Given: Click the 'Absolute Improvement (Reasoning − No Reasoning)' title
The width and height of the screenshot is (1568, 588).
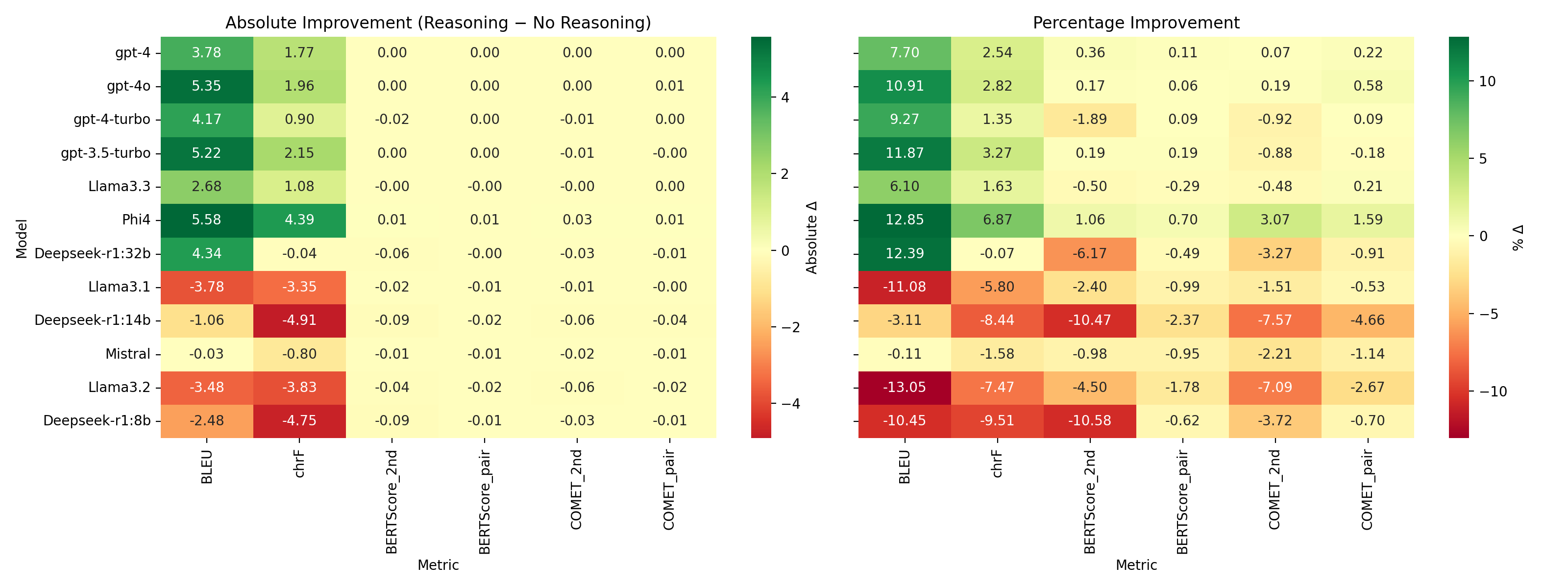Looking at the screenshot, I should 438,23.
